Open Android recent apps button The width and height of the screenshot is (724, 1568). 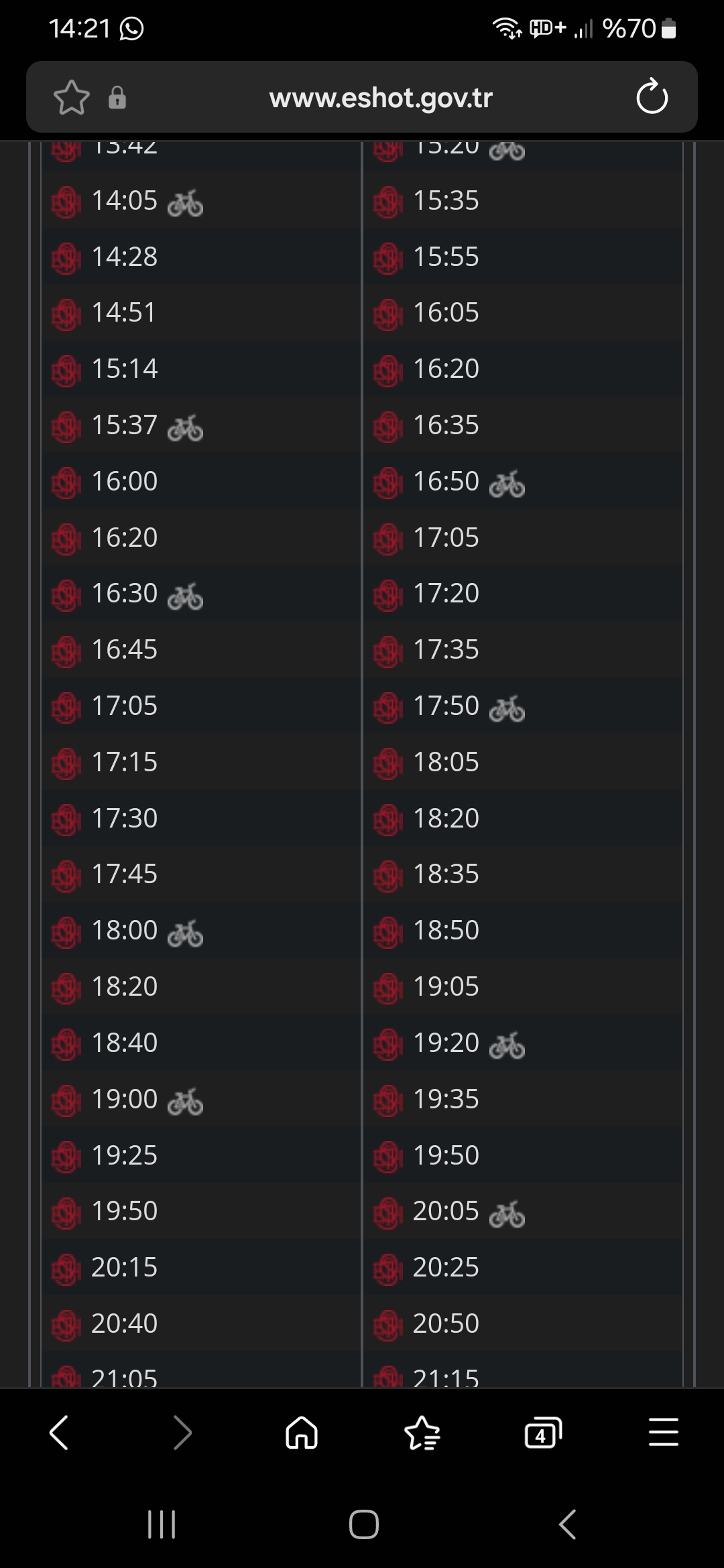162,1524
